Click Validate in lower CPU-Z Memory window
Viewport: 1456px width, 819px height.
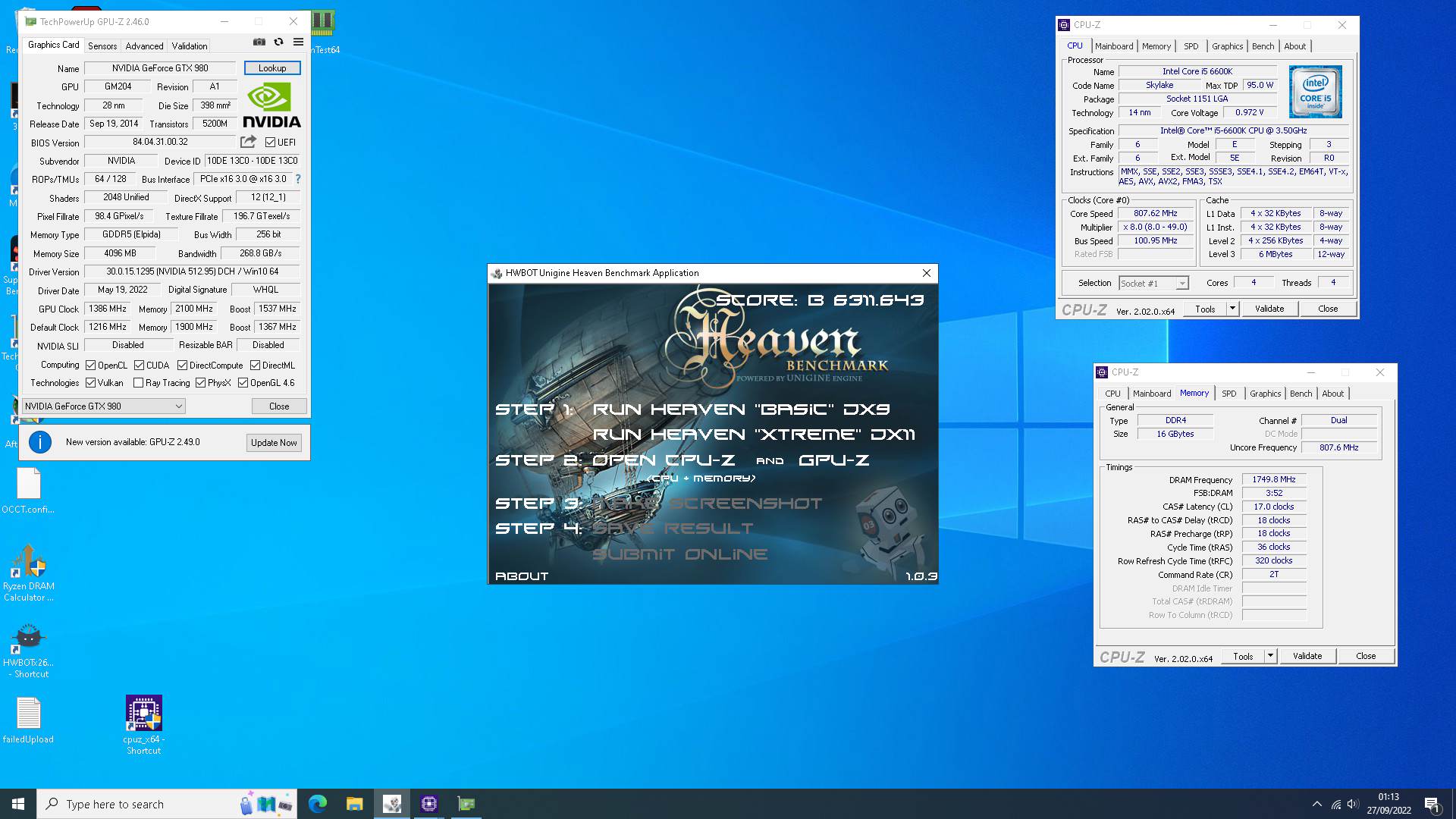tap(1307, 656)
